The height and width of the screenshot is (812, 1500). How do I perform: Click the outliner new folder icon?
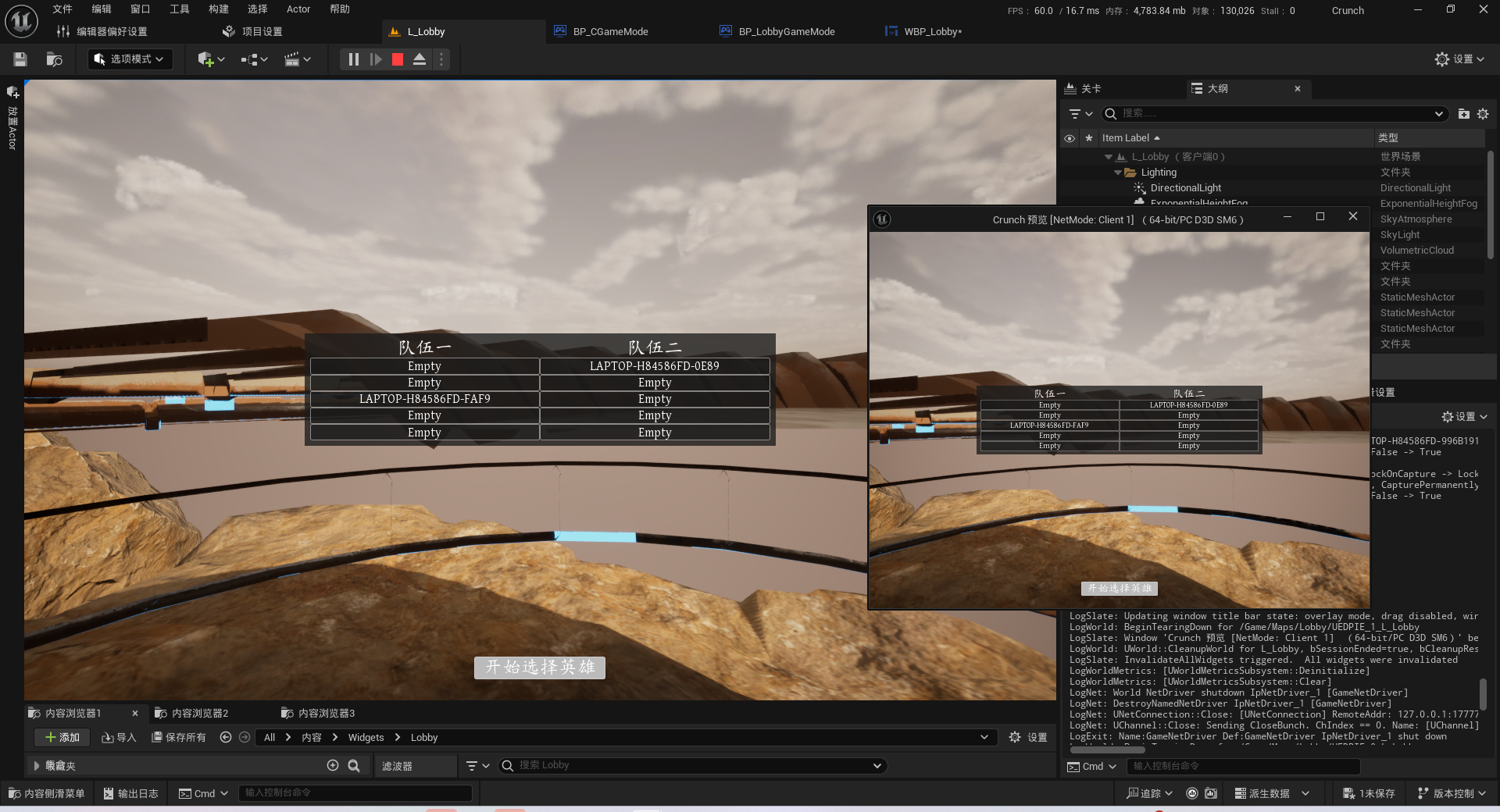1463,114
